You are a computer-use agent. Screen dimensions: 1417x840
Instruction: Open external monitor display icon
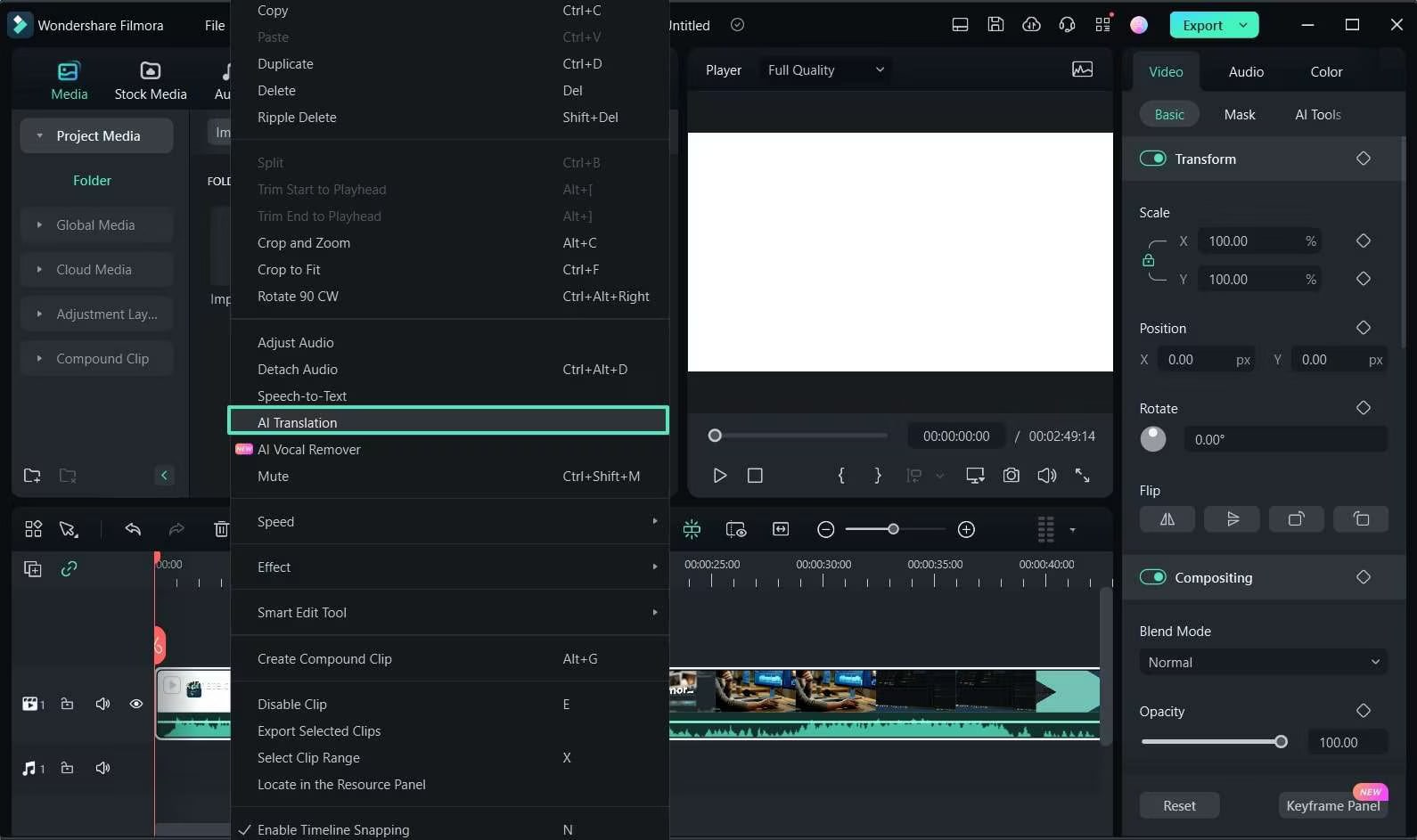tap(975, 476)
